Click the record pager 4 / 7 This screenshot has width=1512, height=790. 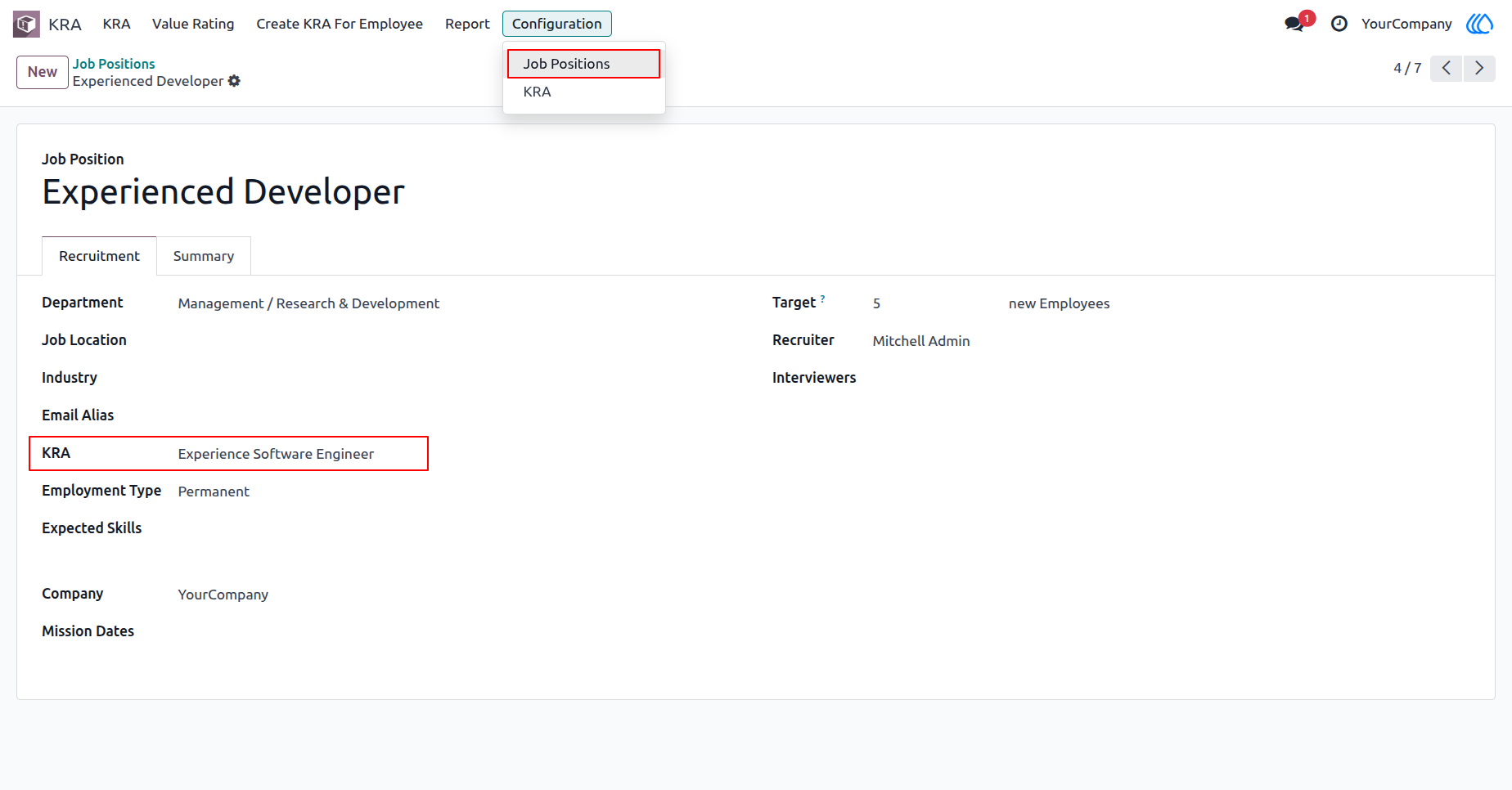coord(1407,68)
